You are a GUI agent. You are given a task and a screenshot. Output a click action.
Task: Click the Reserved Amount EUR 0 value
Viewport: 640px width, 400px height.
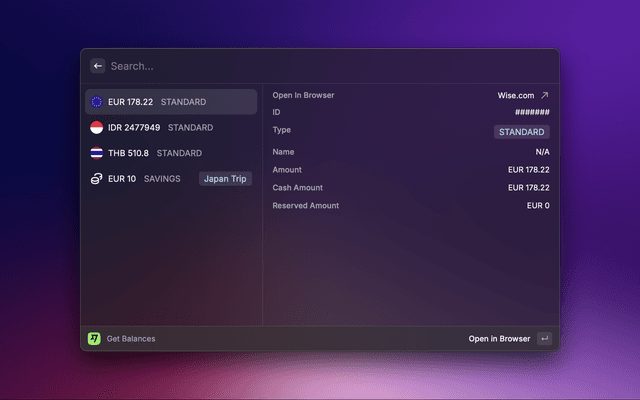click(538, 206)
